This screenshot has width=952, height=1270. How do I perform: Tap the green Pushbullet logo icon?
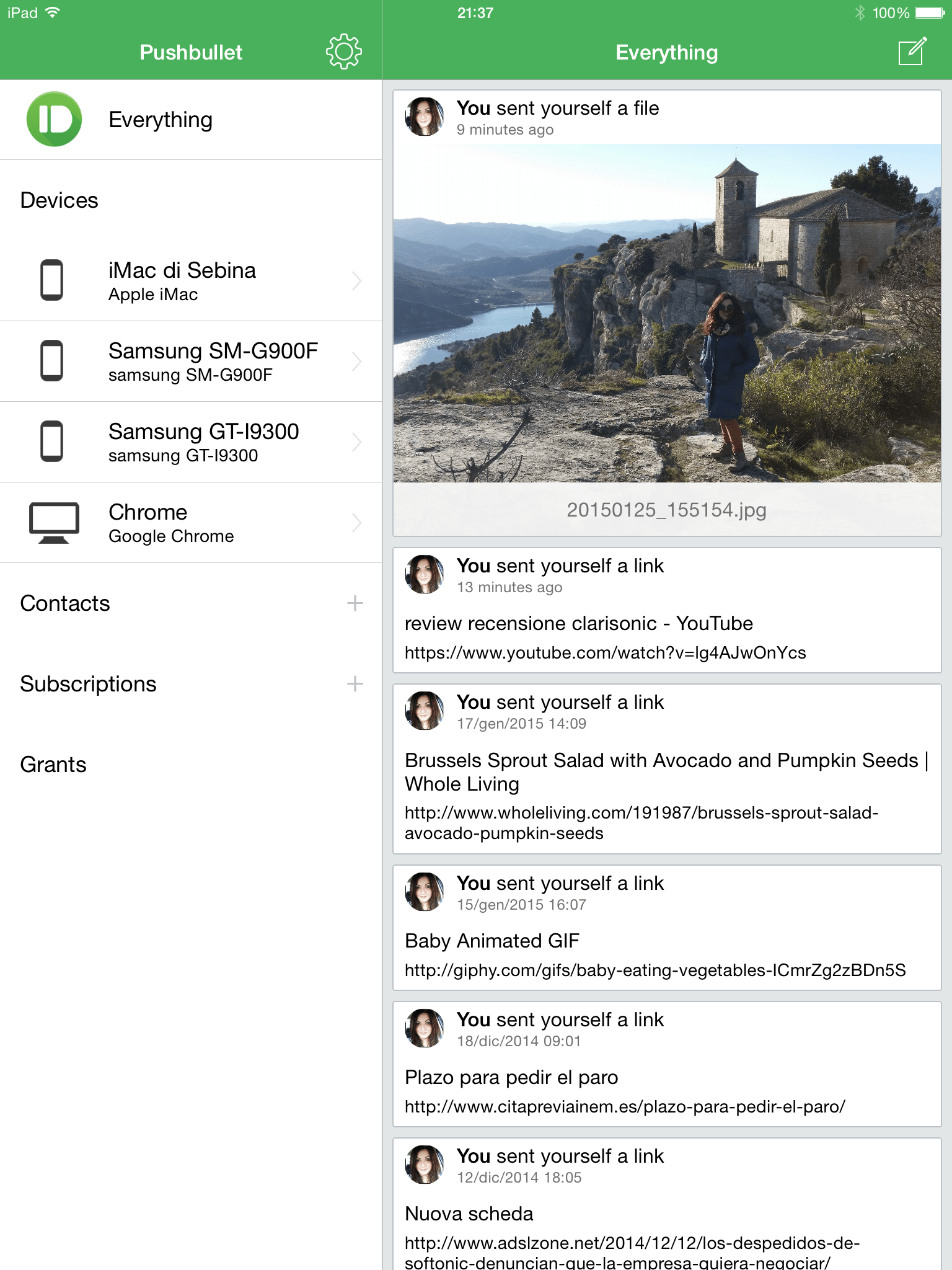tap(55, 119)
